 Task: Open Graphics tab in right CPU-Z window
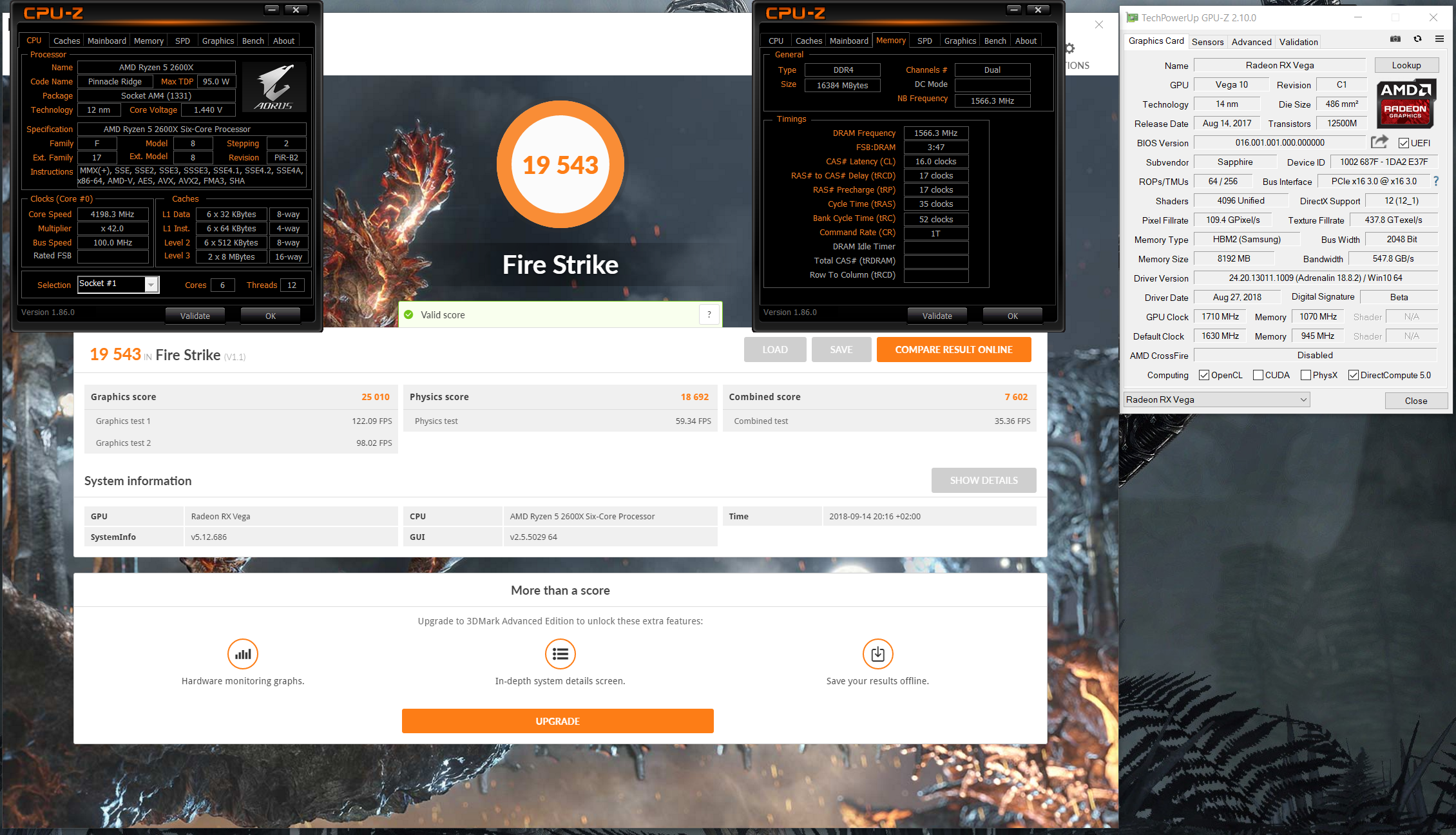[x=960, y=41]
